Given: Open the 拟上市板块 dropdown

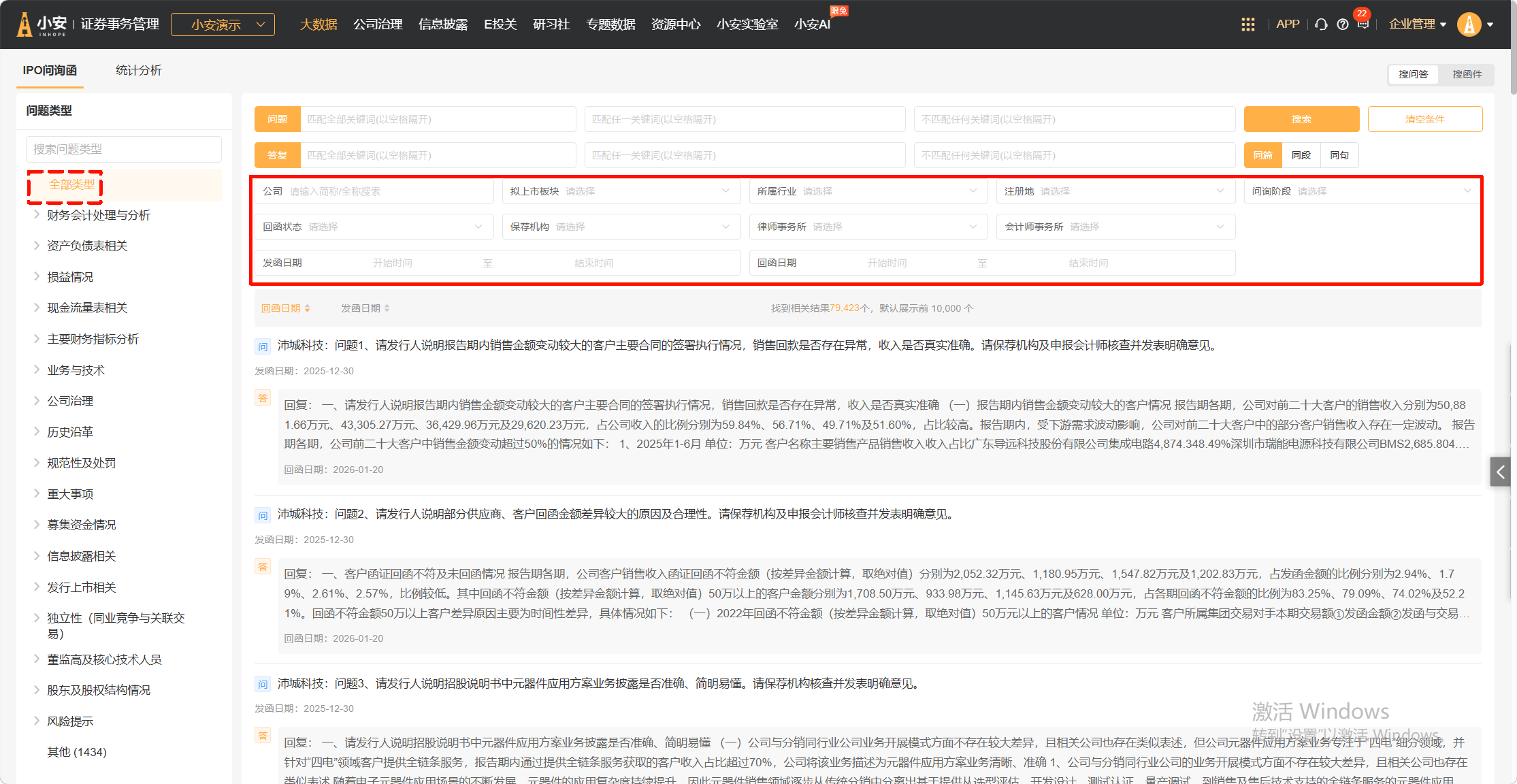Looking at the screenshot, I should coord(621,191).
